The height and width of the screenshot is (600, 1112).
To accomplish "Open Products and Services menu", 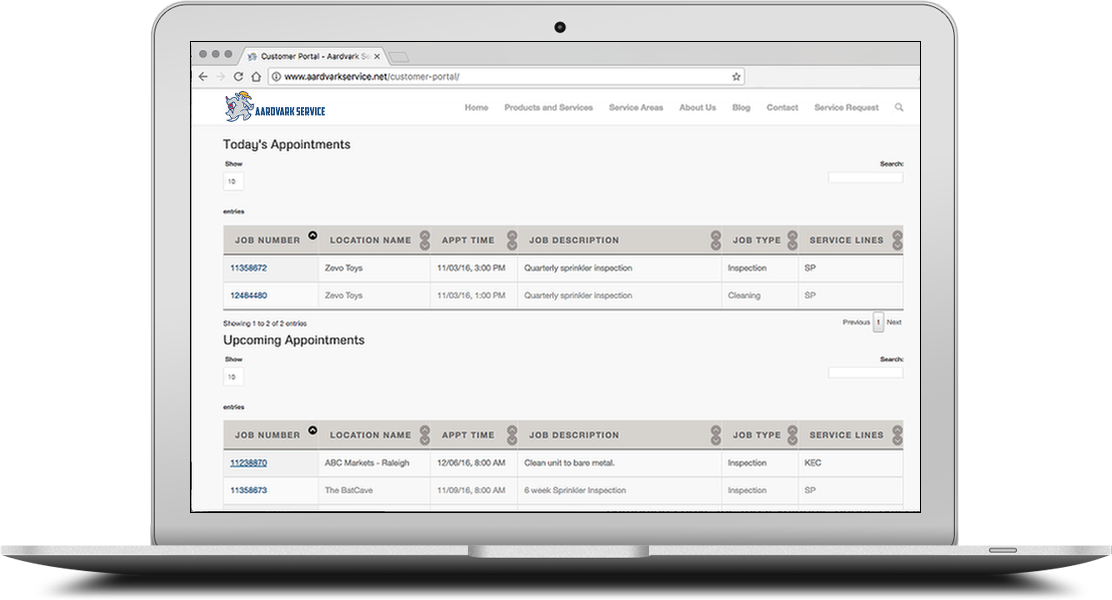I will (x=548, y=108).
